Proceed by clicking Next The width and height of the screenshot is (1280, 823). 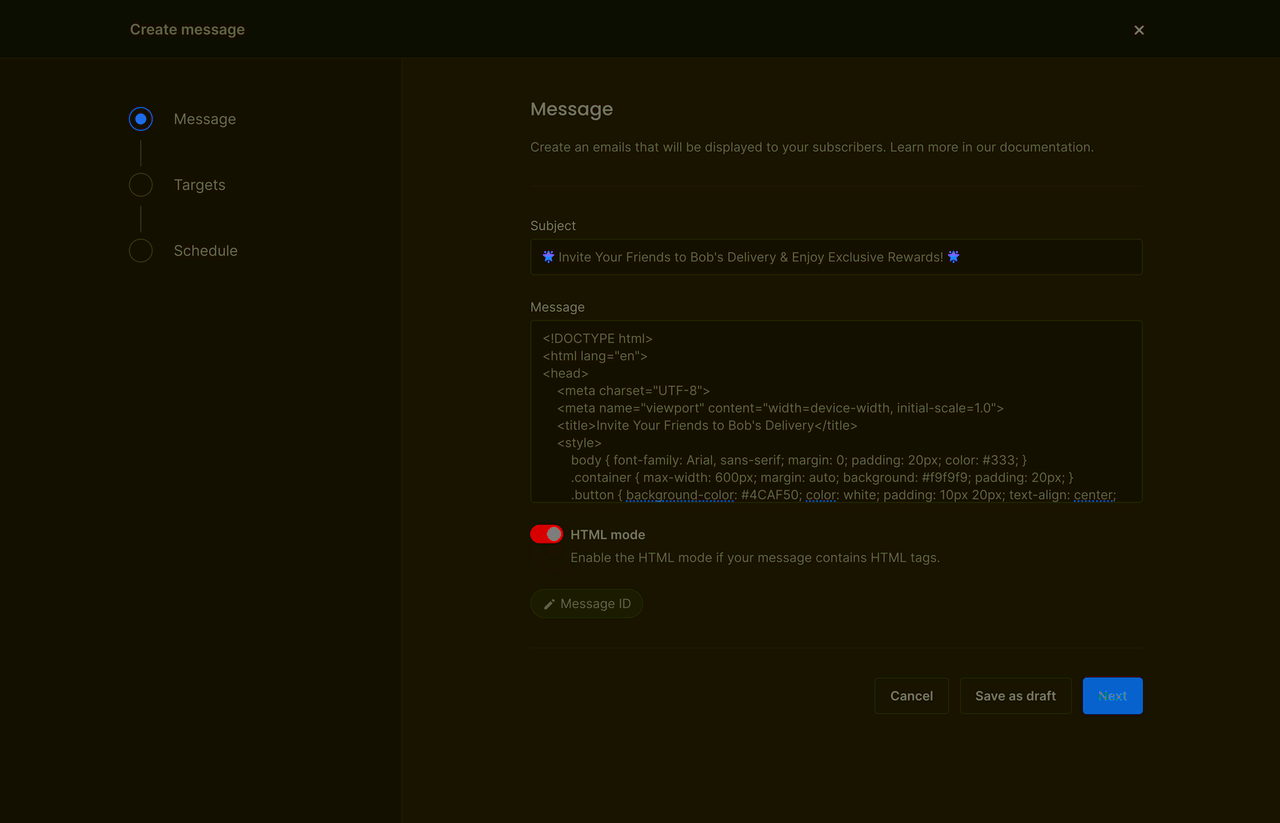click(x=1112, y=695)
